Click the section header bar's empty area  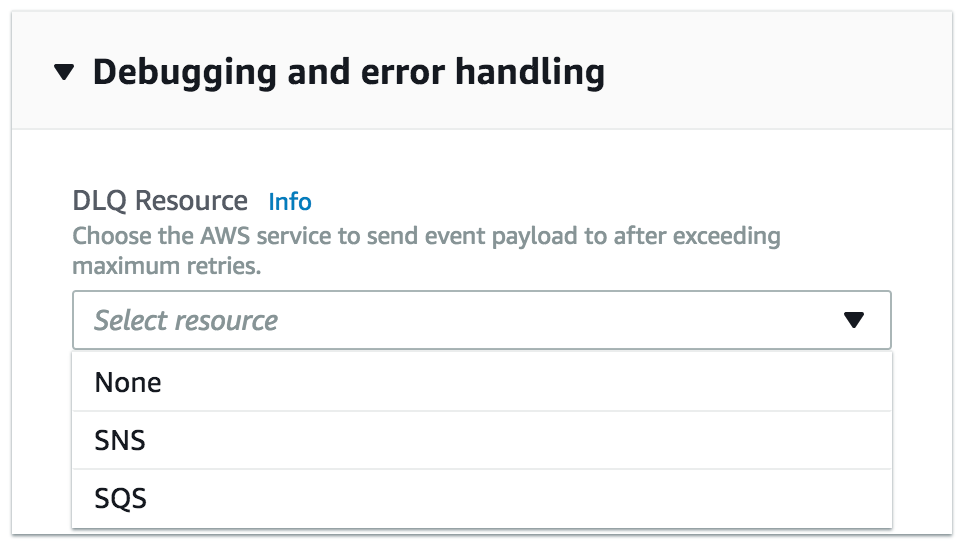(x=780, y=73)
